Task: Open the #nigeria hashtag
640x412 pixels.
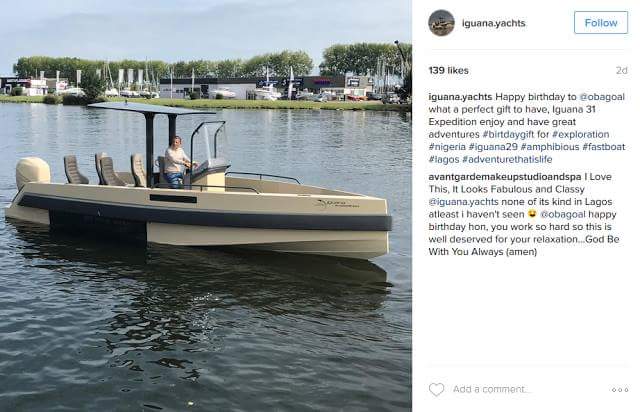Action: point(447,147)
